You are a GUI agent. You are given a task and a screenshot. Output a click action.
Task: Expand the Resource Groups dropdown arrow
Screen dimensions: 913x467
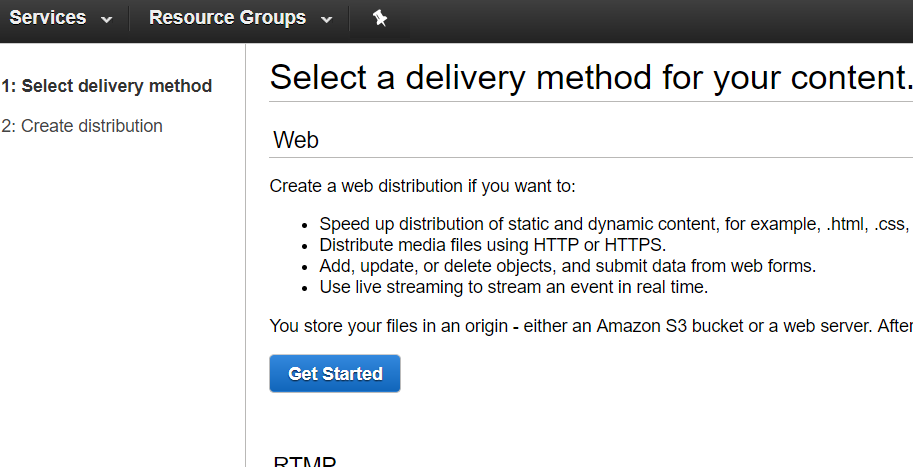(326, 19)
